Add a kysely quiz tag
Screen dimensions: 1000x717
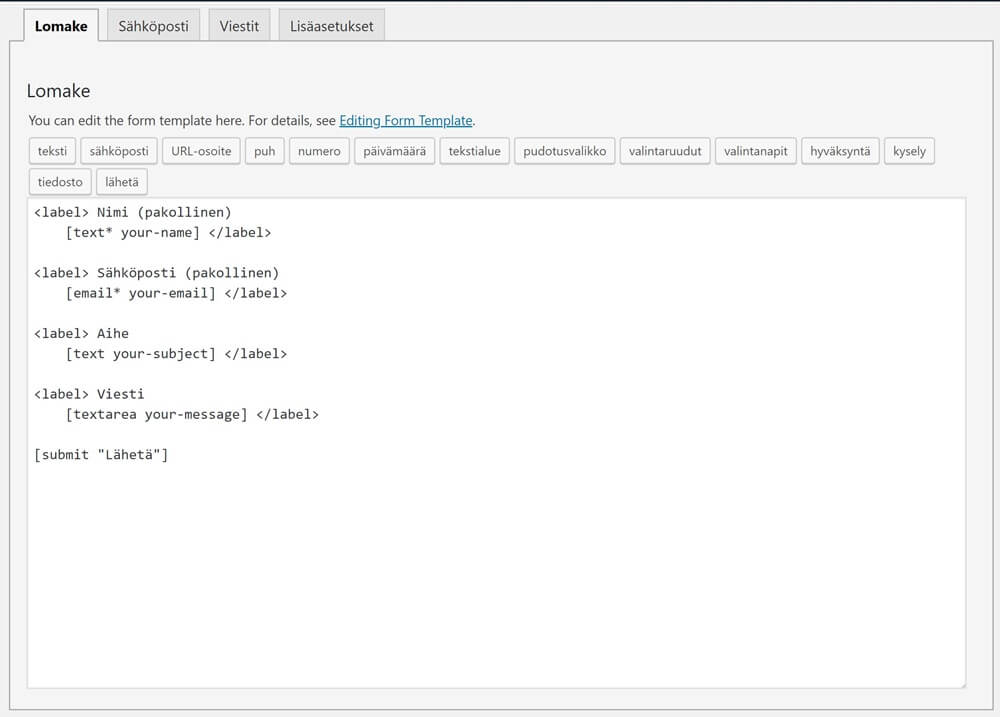[x=909, y=152]
